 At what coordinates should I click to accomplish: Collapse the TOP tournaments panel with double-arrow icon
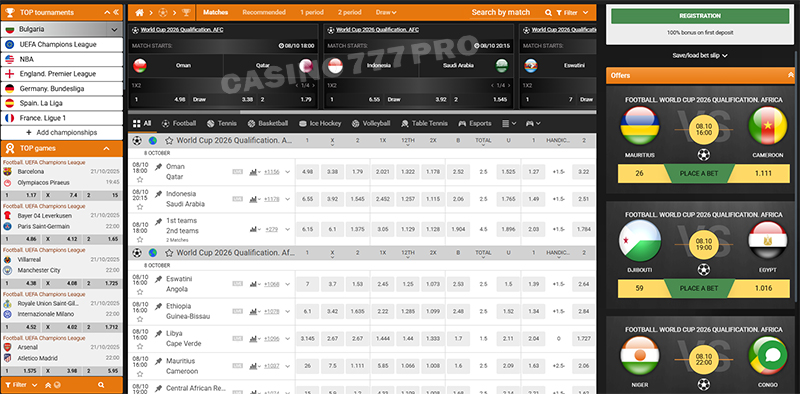(x=116, y=12)
